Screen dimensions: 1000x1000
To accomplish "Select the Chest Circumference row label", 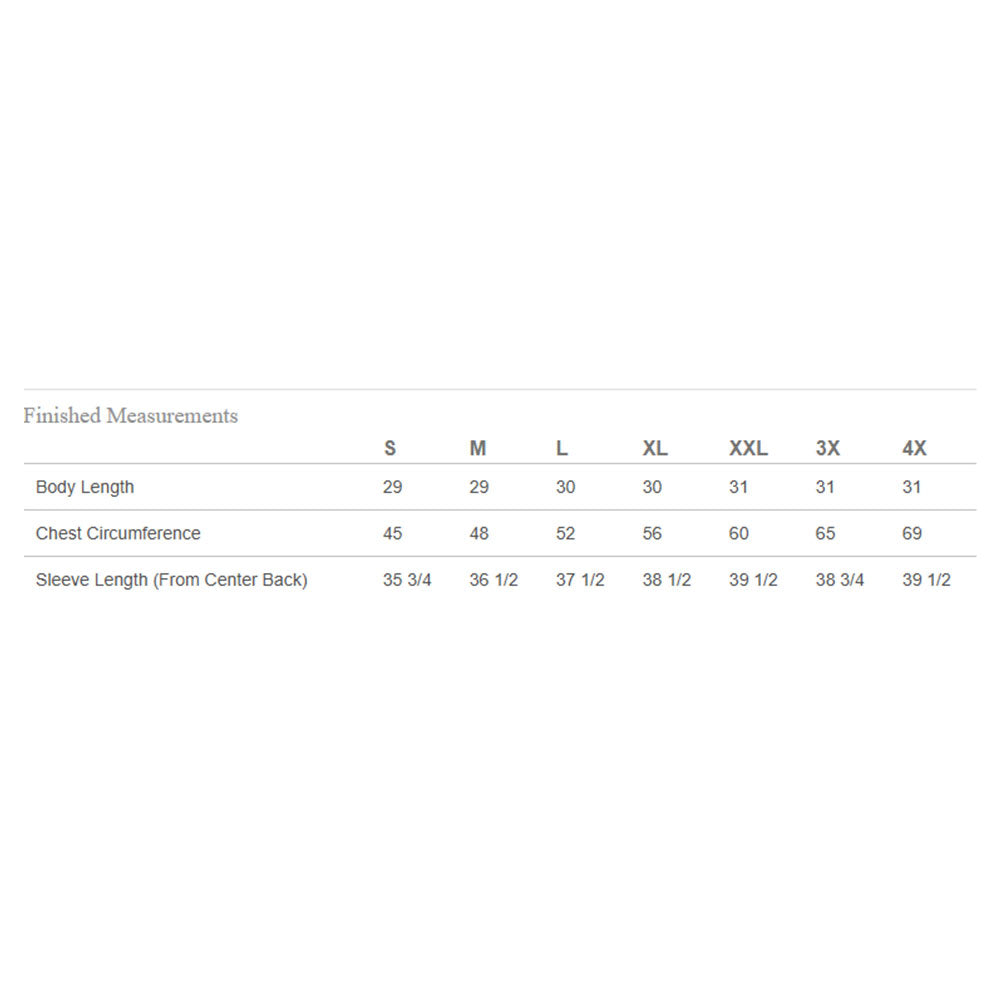I will (118, 534).
